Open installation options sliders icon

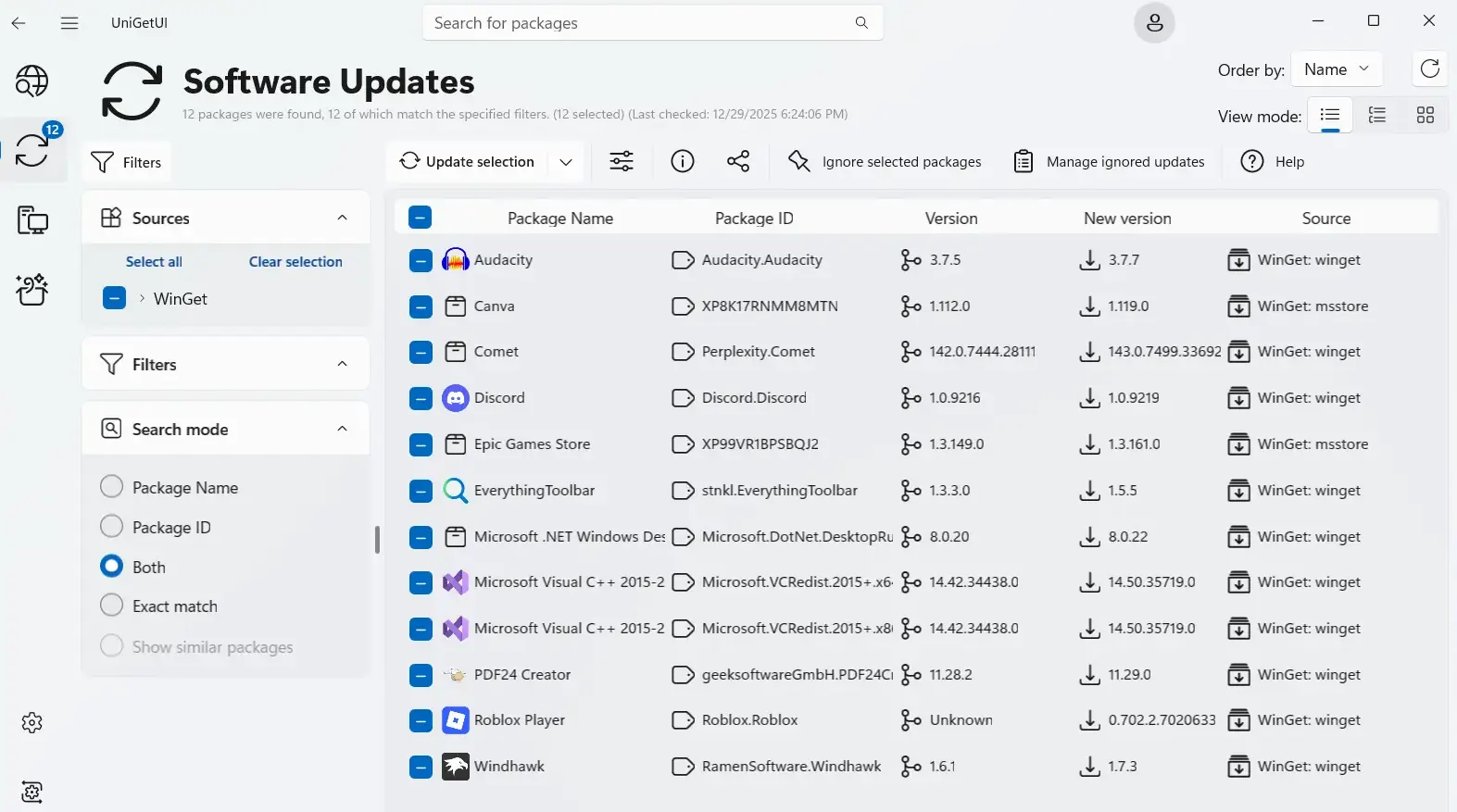622,162
